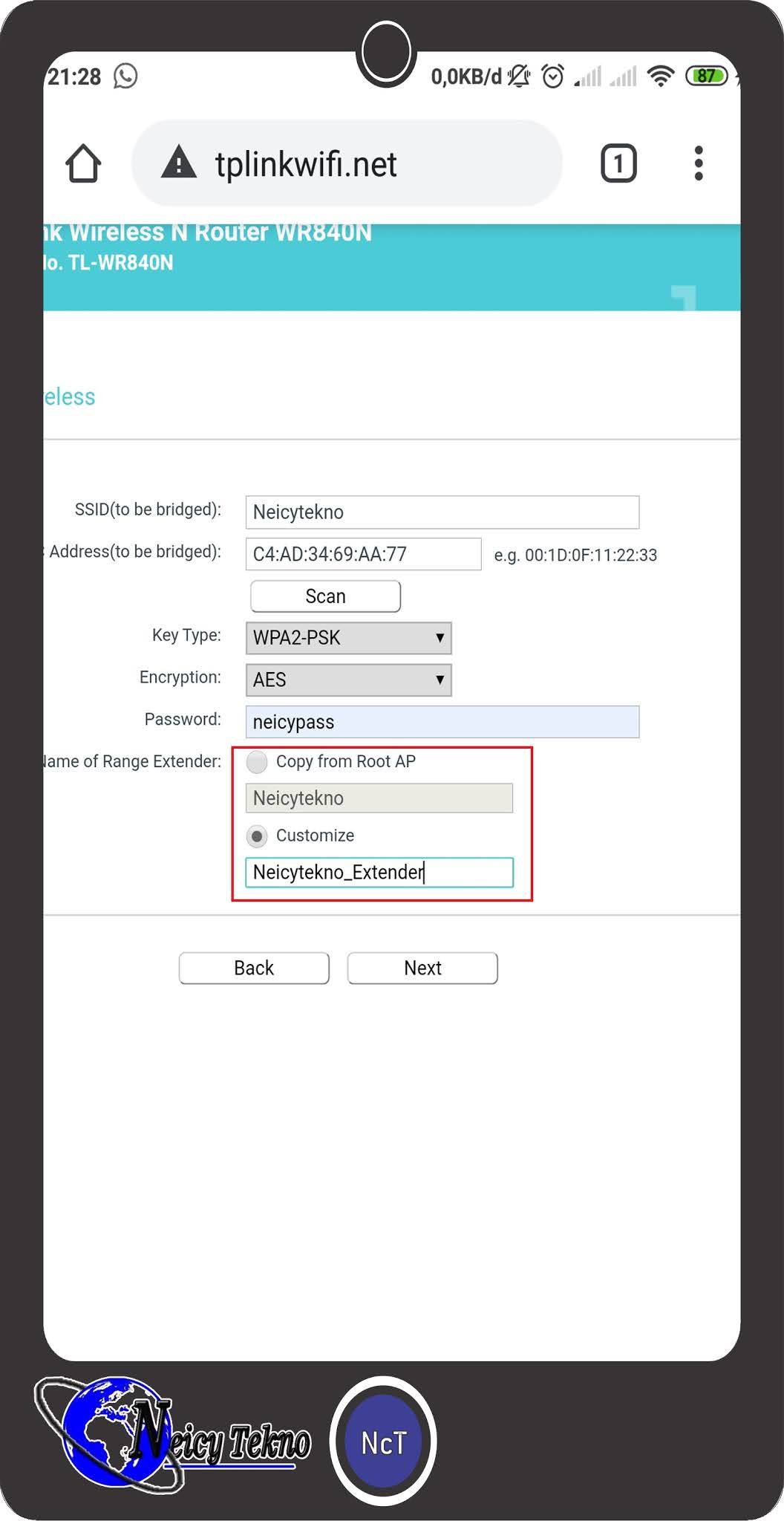Click the SSID(to be bridged) label
Screen dimensions: 784x1521
(148, 509)
